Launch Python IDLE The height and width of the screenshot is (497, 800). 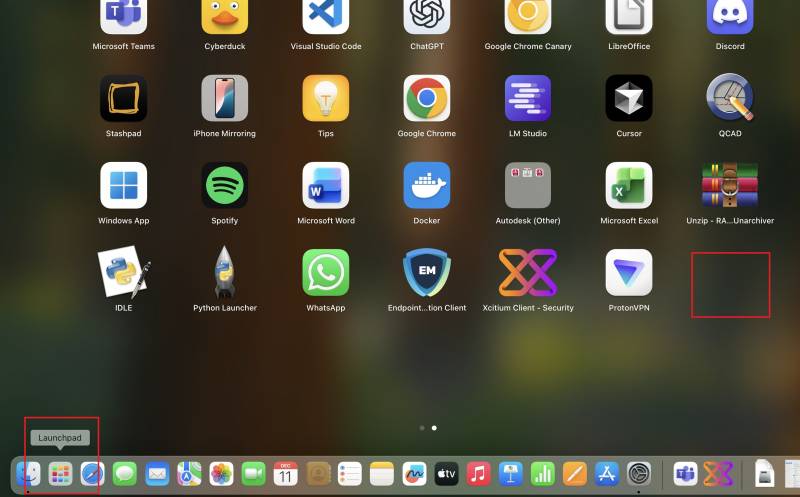(123, 272)
